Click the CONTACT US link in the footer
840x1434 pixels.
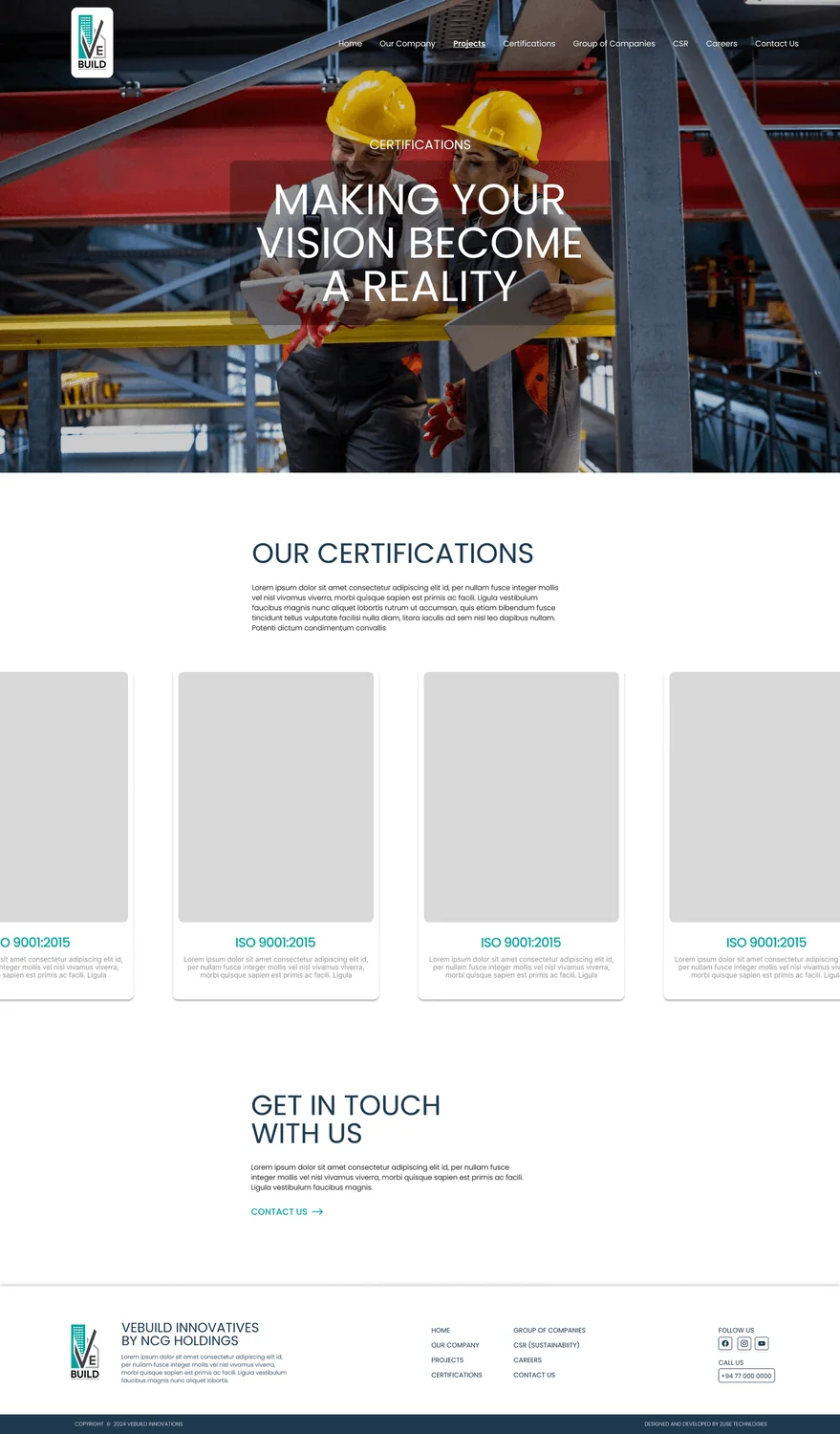(534, 1375)
